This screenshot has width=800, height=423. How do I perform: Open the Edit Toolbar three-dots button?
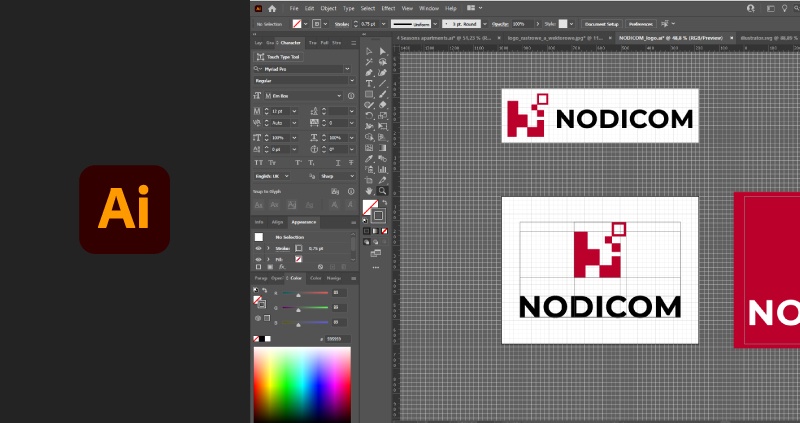pyautogui.click(x=376, y=267)
